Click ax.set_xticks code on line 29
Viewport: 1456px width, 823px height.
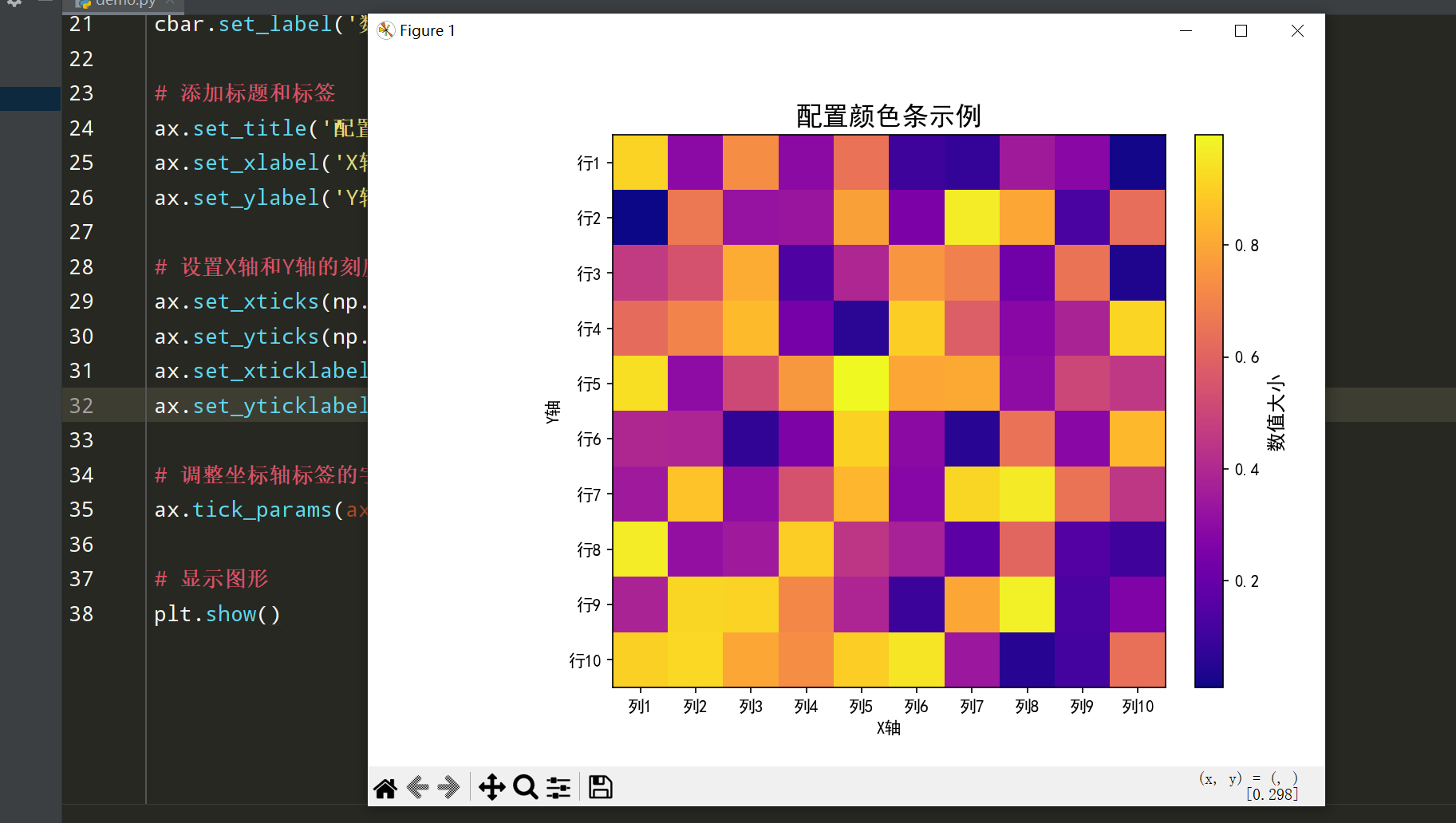click(x=261, y=301)
